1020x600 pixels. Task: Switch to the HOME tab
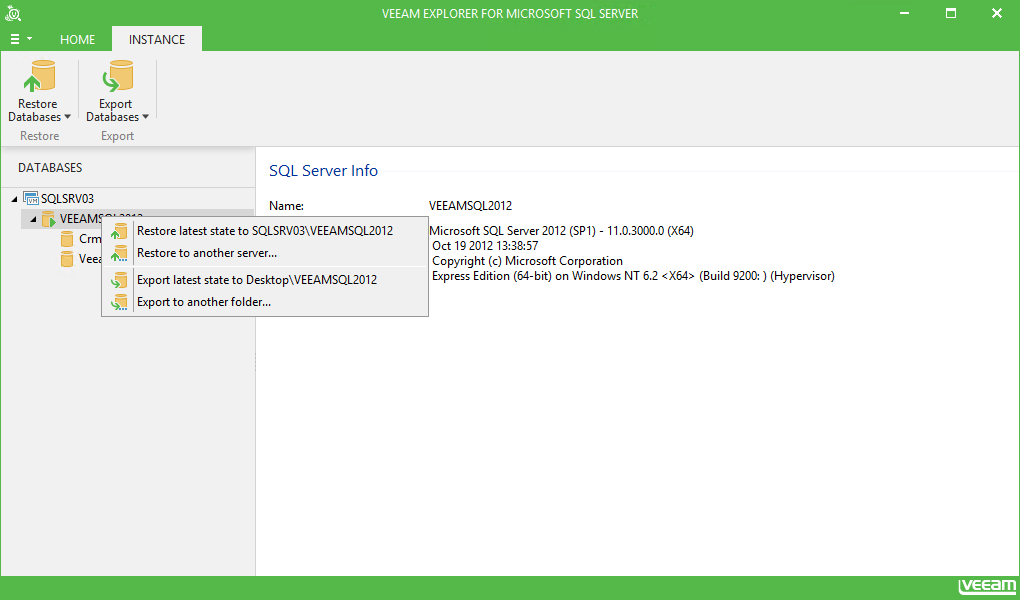click(77, 40)
